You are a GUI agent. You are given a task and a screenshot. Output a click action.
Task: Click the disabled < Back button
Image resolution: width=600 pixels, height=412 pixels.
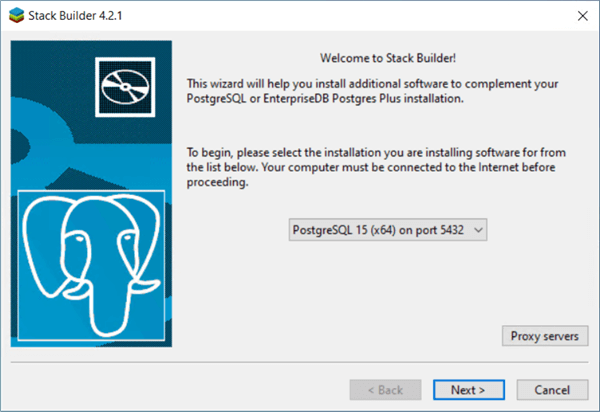[x=385, y=390]
